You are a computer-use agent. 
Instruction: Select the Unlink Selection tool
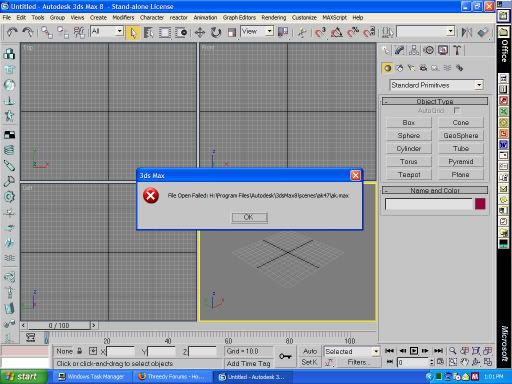pos(63,32)
